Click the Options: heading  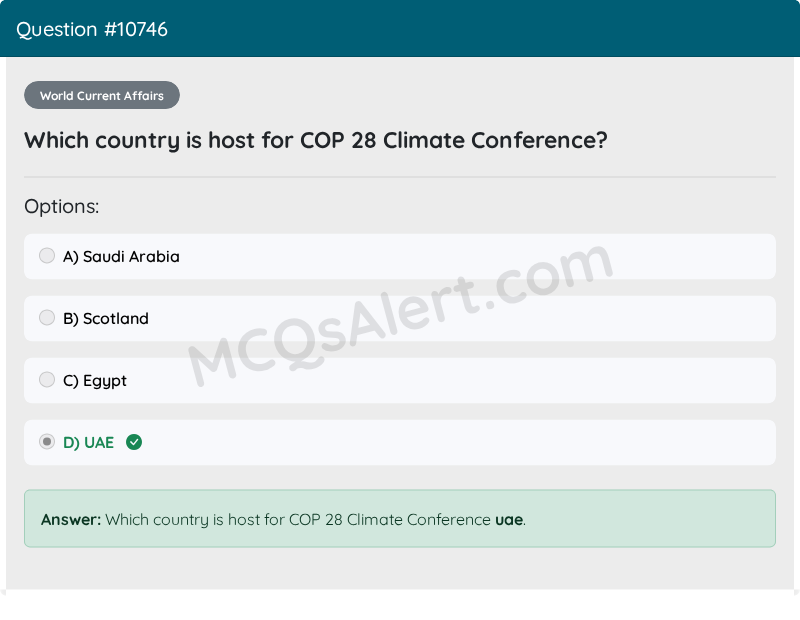(x=62, y=207)
